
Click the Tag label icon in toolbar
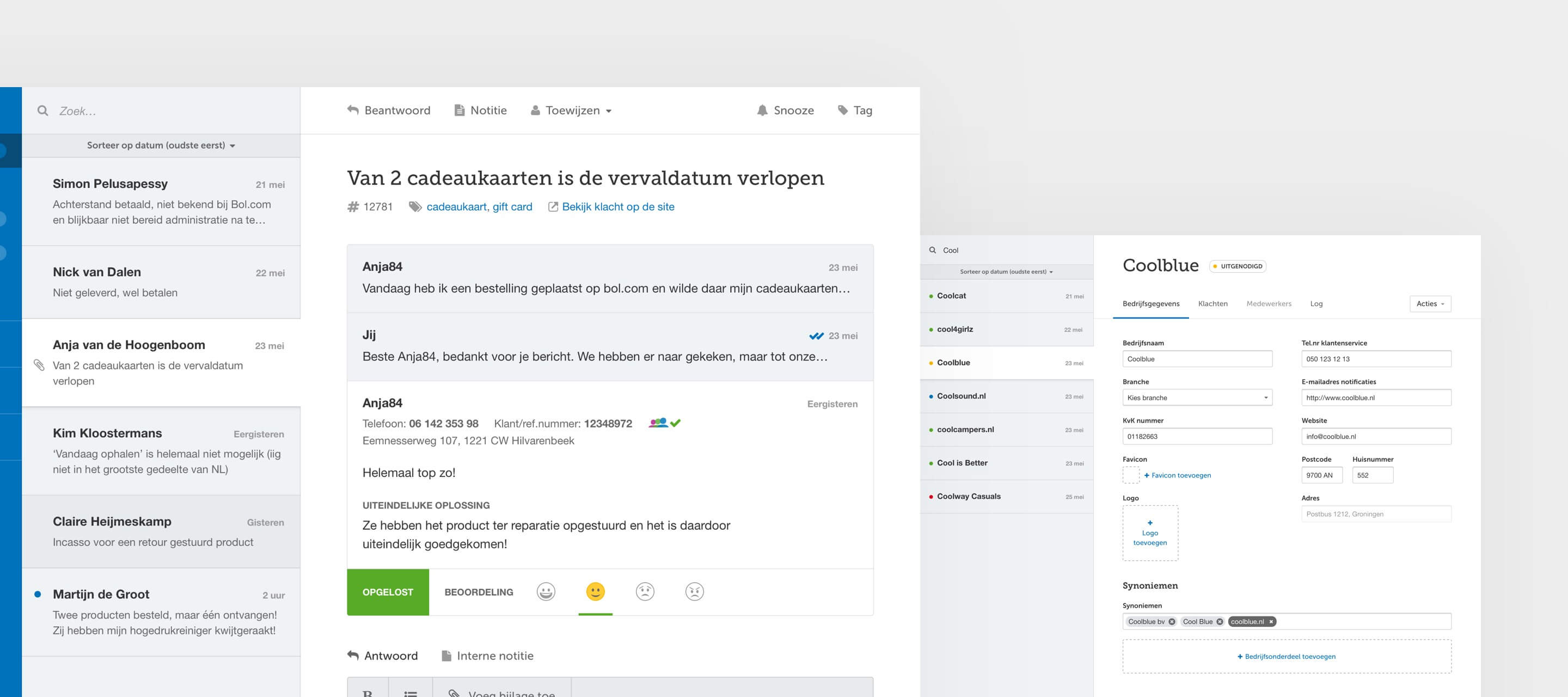842,110
